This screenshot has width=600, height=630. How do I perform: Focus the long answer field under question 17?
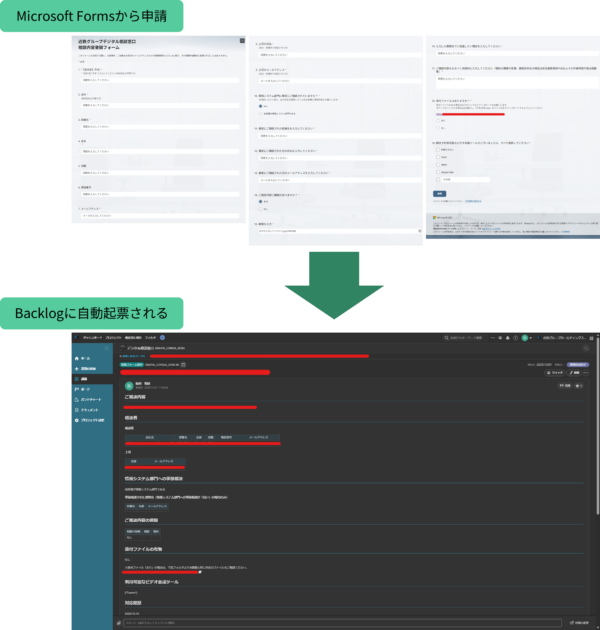pos(518,82)
